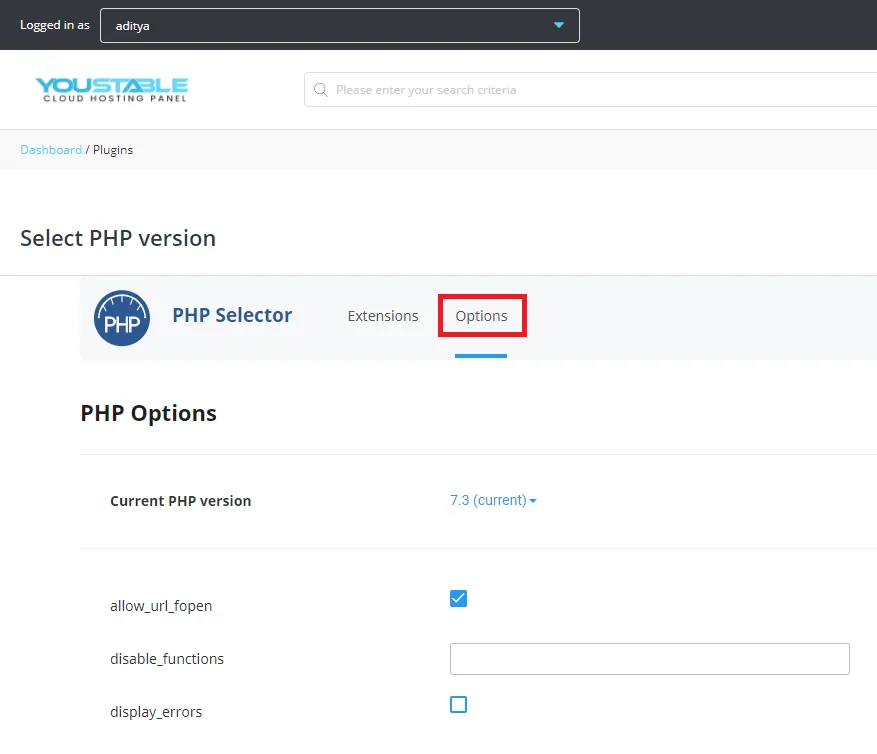
Task: Click the allow_url_fopen label
Action: (x=161, y=606)
